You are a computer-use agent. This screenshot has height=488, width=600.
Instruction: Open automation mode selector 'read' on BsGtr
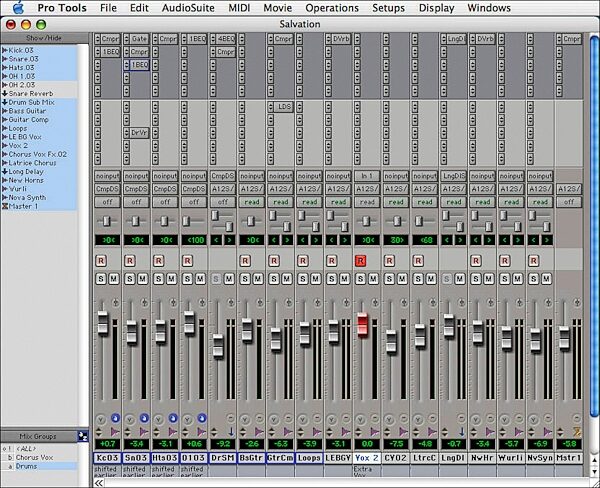252,202
